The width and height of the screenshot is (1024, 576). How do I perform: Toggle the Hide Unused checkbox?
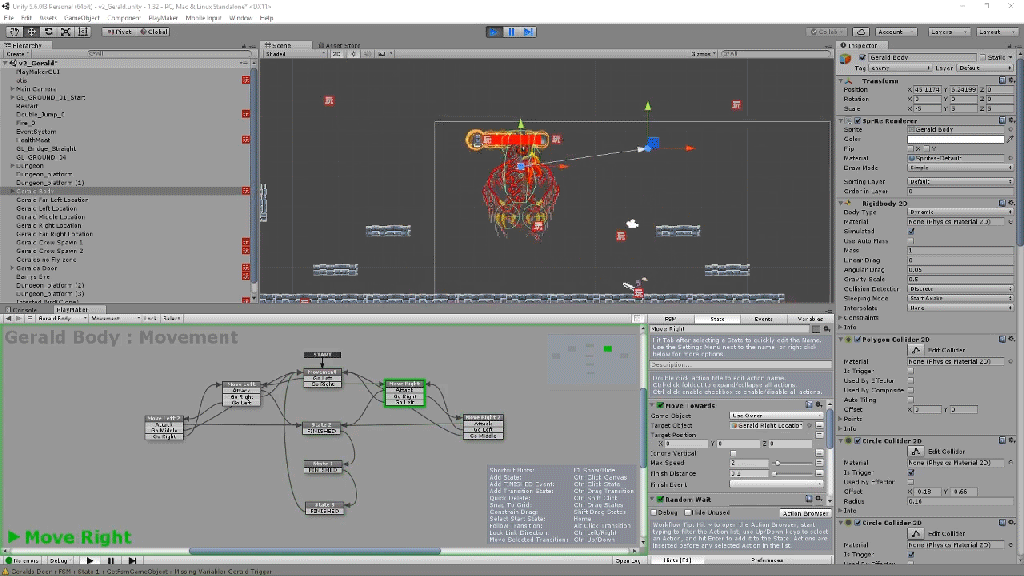click(x=688, y=513)
